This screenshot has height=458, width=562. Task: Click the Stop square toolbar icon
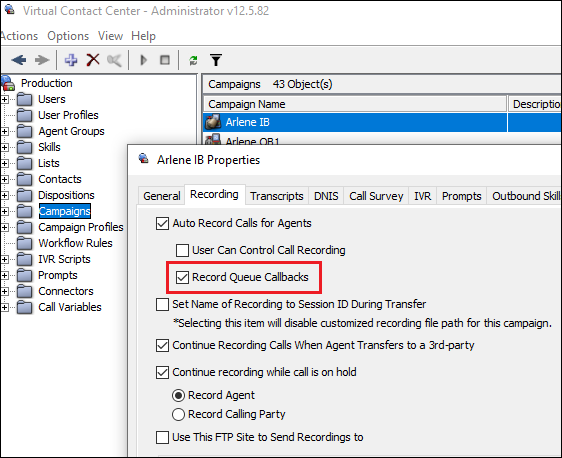(165, 60)
